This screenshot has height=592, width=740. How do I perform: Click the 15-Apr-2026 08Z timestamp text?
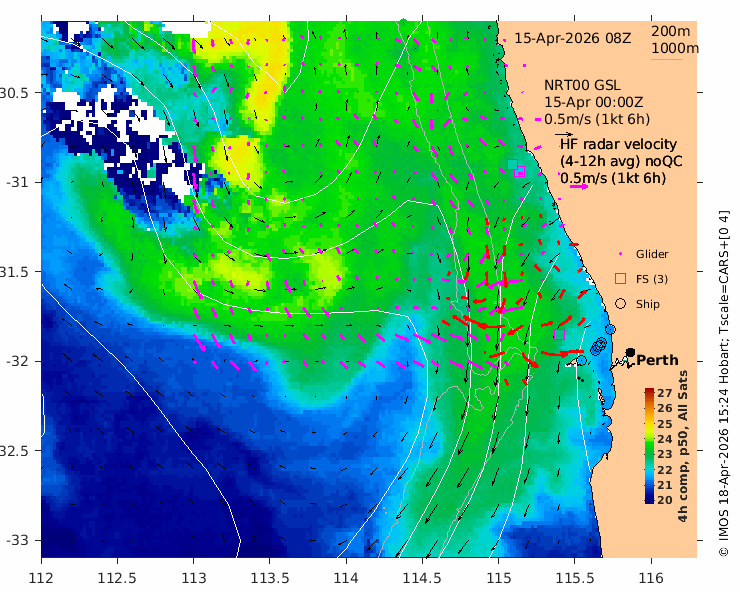(x=572, y=38)
